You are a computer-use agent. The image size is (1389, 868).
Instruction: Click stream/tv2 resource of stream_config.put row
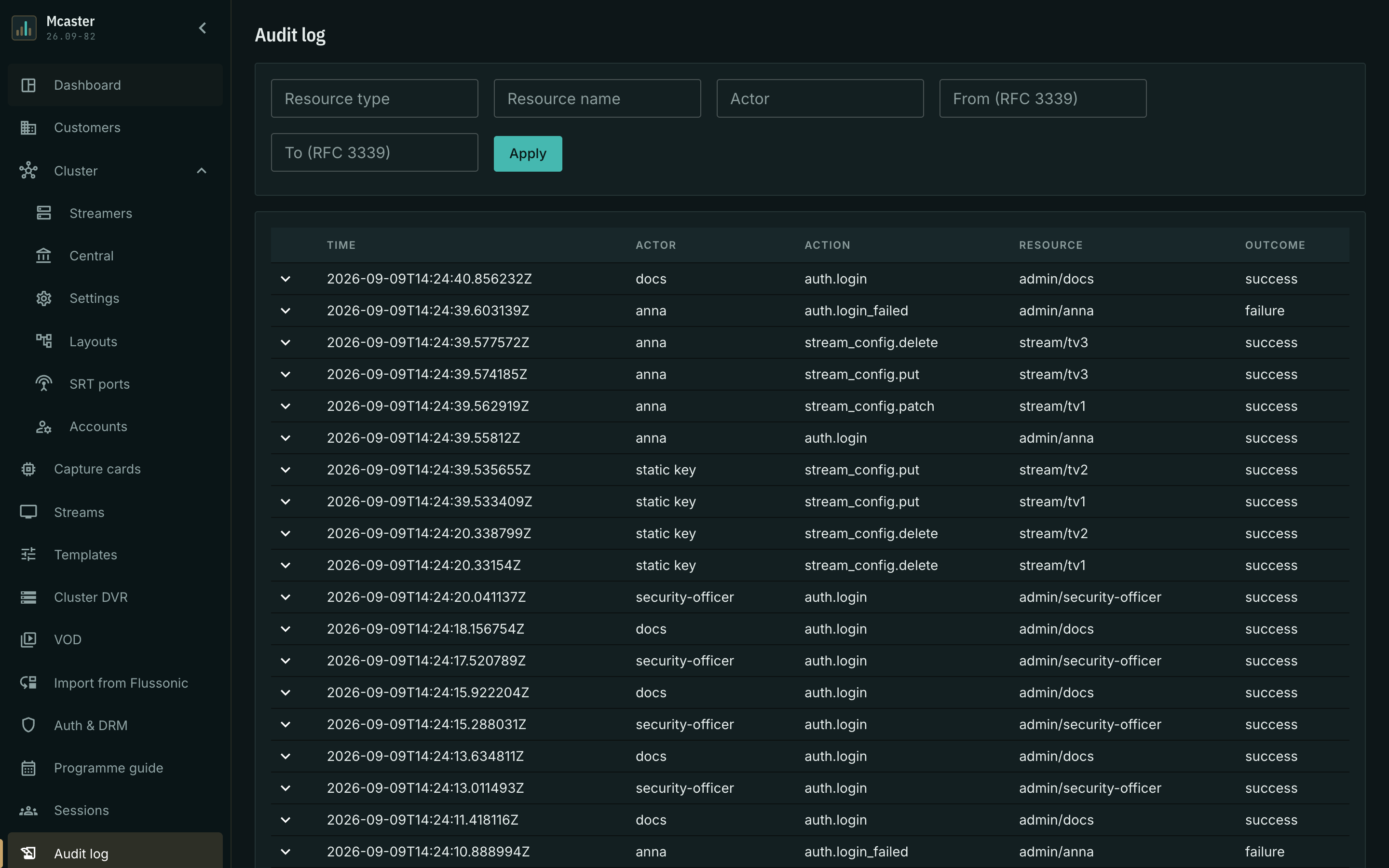tap(1053, 470)
